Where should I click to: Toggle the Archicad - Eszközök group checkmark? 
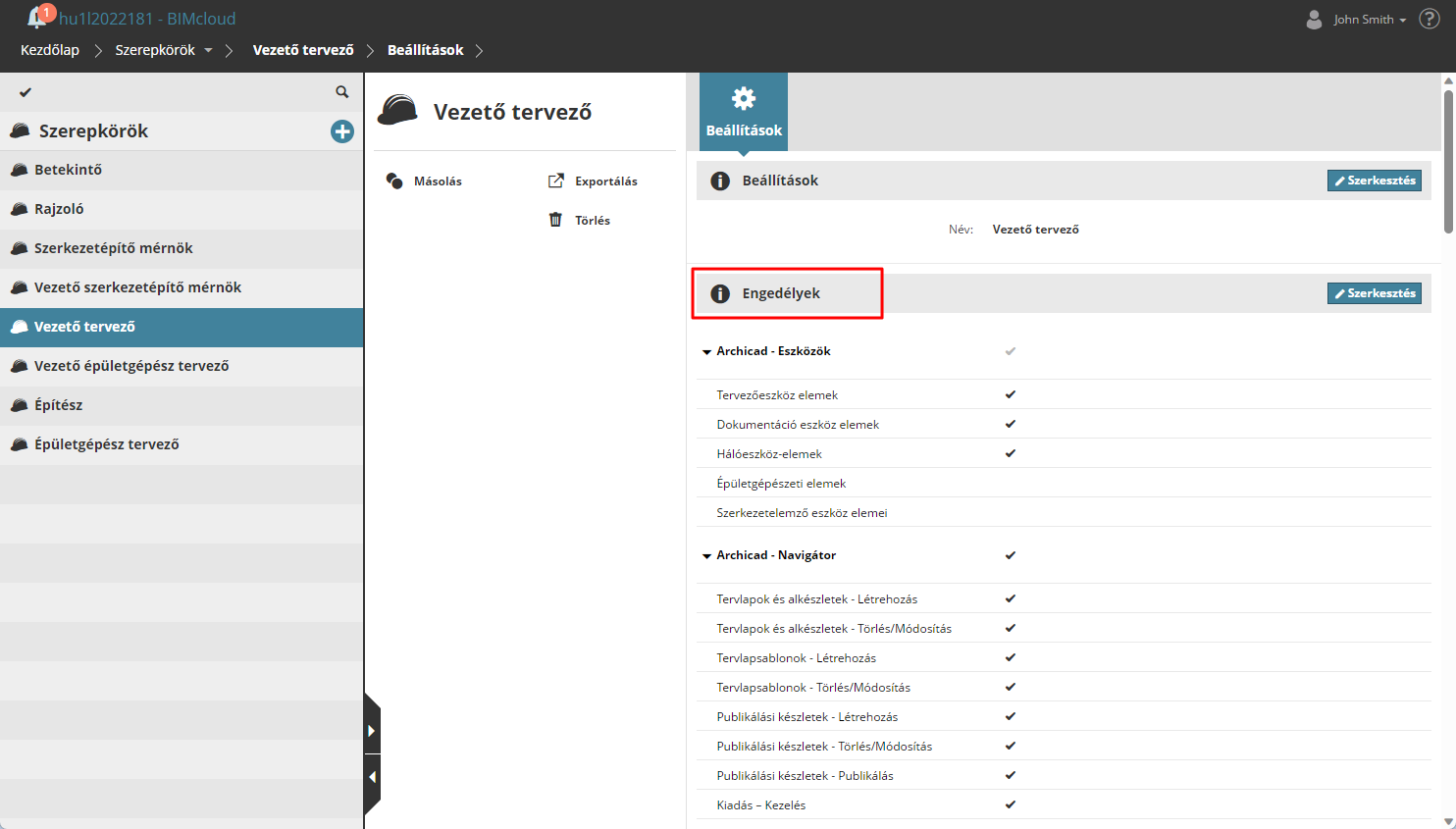(1011, 351)
